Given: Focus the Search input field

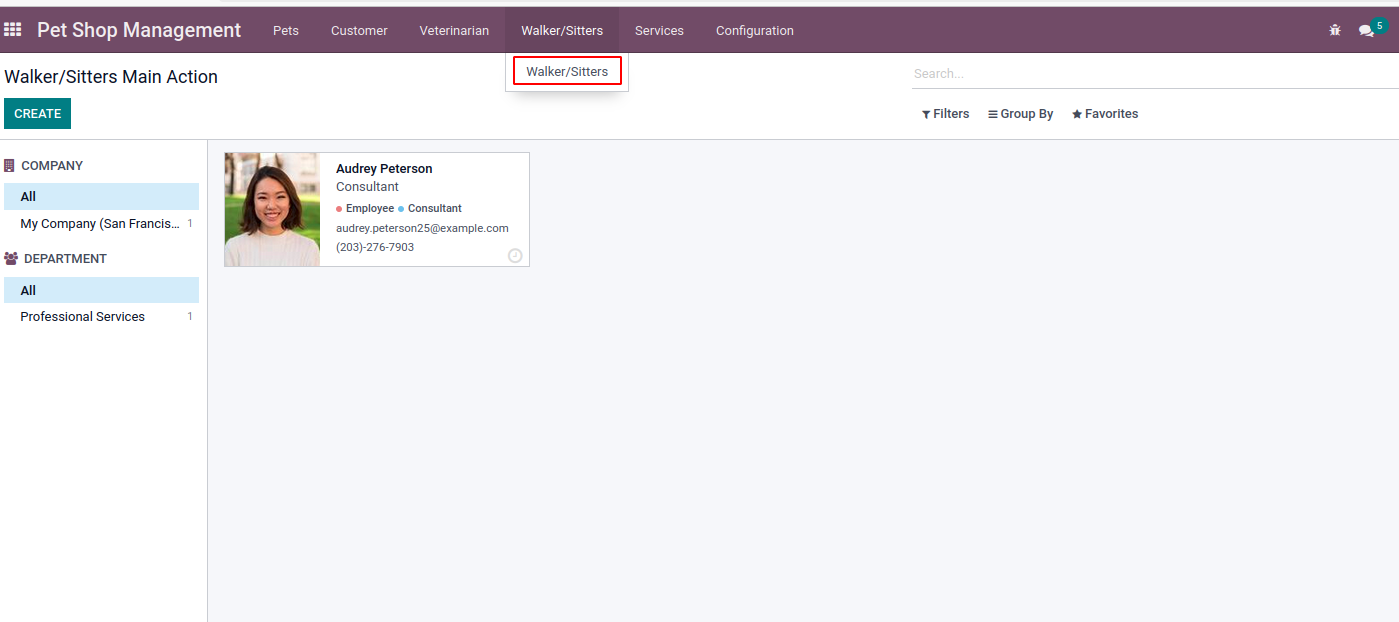Looking at the screenshot, I should tap(1155, 74).
